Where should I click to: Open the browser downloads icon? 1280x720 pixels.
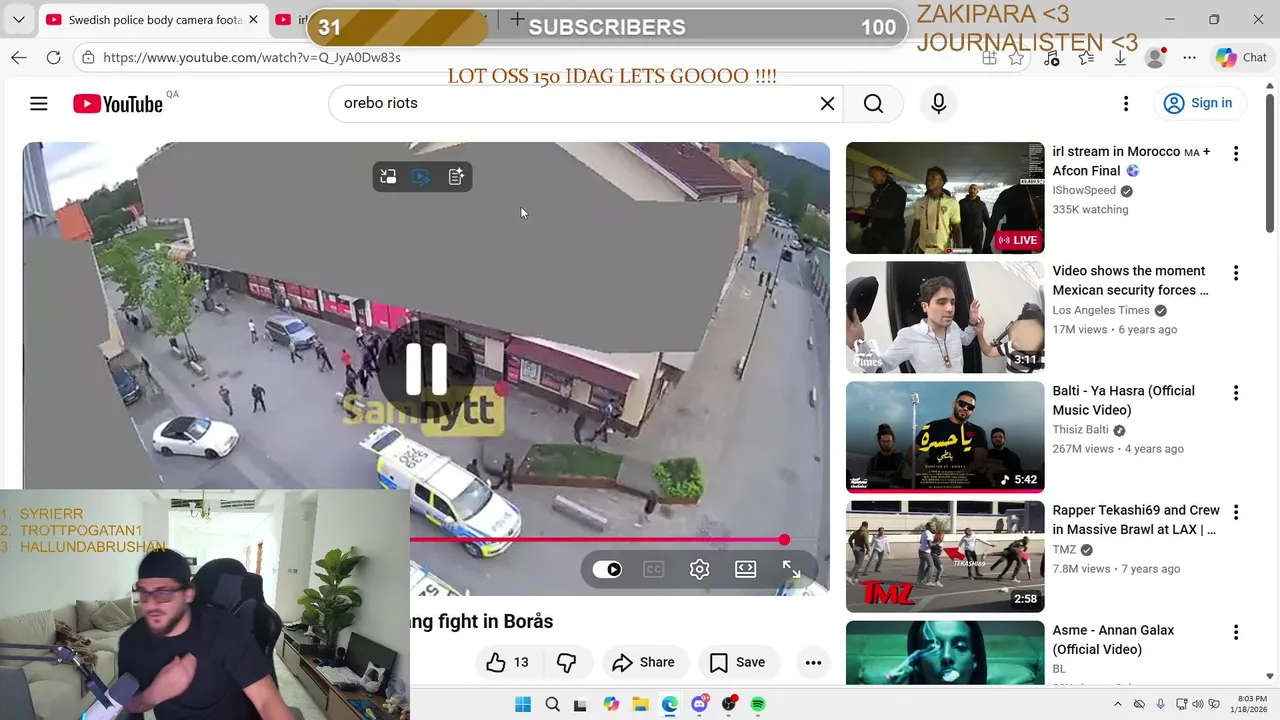click(x=1120, y=58)
